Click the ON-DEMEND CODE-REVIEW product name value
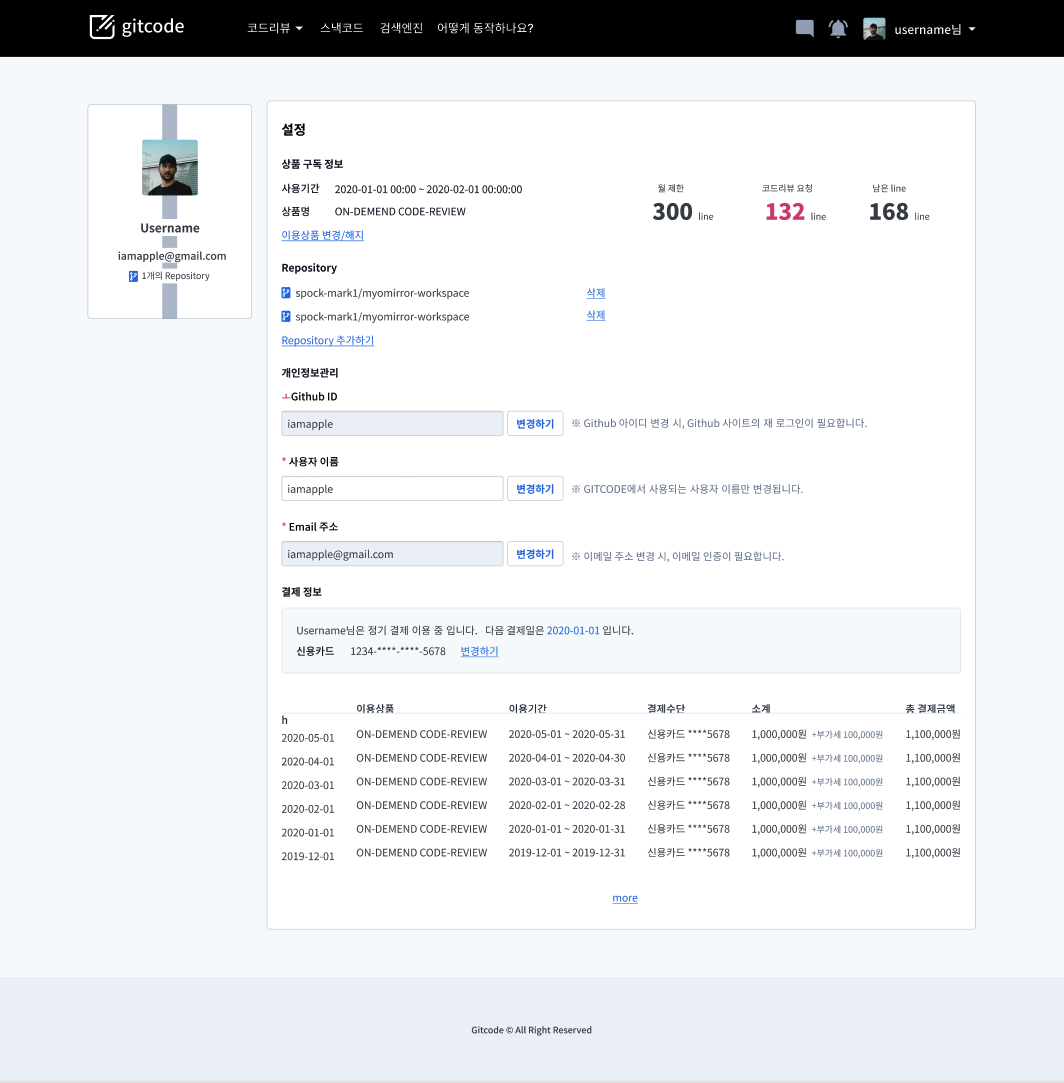This screenshot has width=1064, height=1083. pyautogui.click(x=400, y=211)
